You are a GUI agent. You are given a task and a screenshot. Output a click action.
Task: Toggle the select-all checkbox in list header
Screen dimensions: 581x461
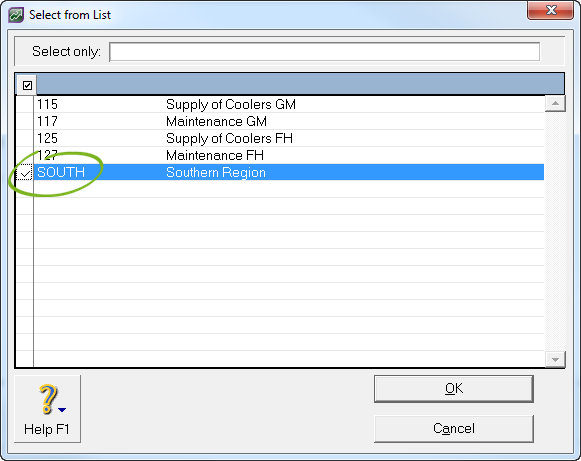[27, 86]
